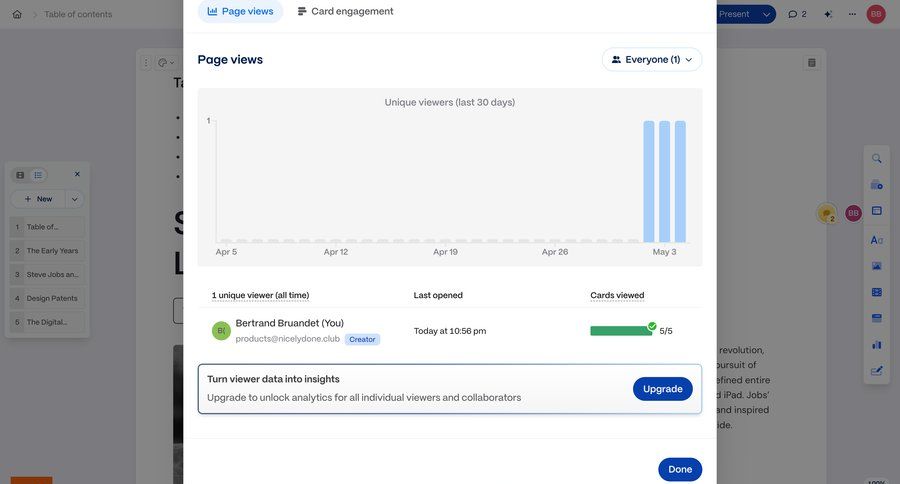Close the card navigation sidebar
Viewport: 900px width, 484px height.
click(x=77, y=174)
